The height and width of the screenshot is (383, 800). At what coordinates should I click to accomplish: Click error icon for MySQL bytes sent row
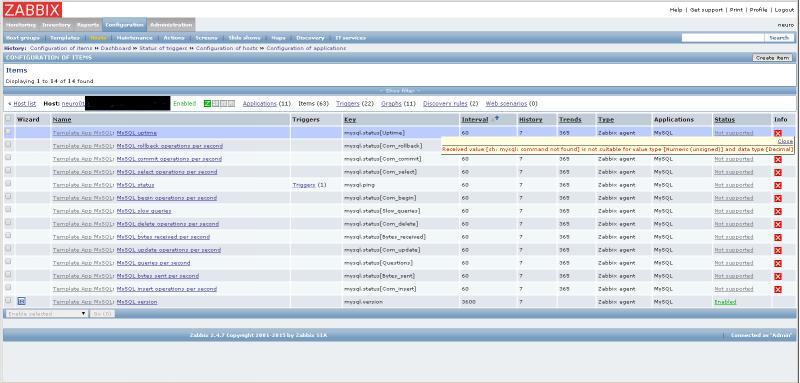[778, 276]
